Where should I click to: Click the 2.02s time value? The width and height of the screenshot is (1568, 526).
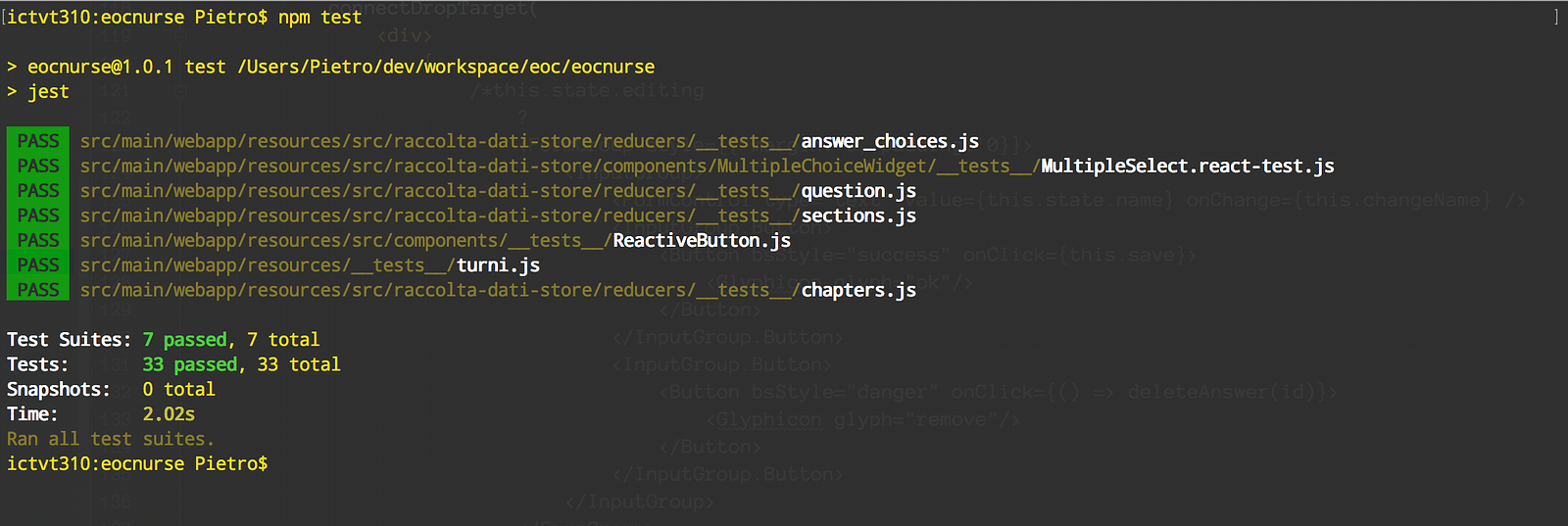[x=169, y=414]
